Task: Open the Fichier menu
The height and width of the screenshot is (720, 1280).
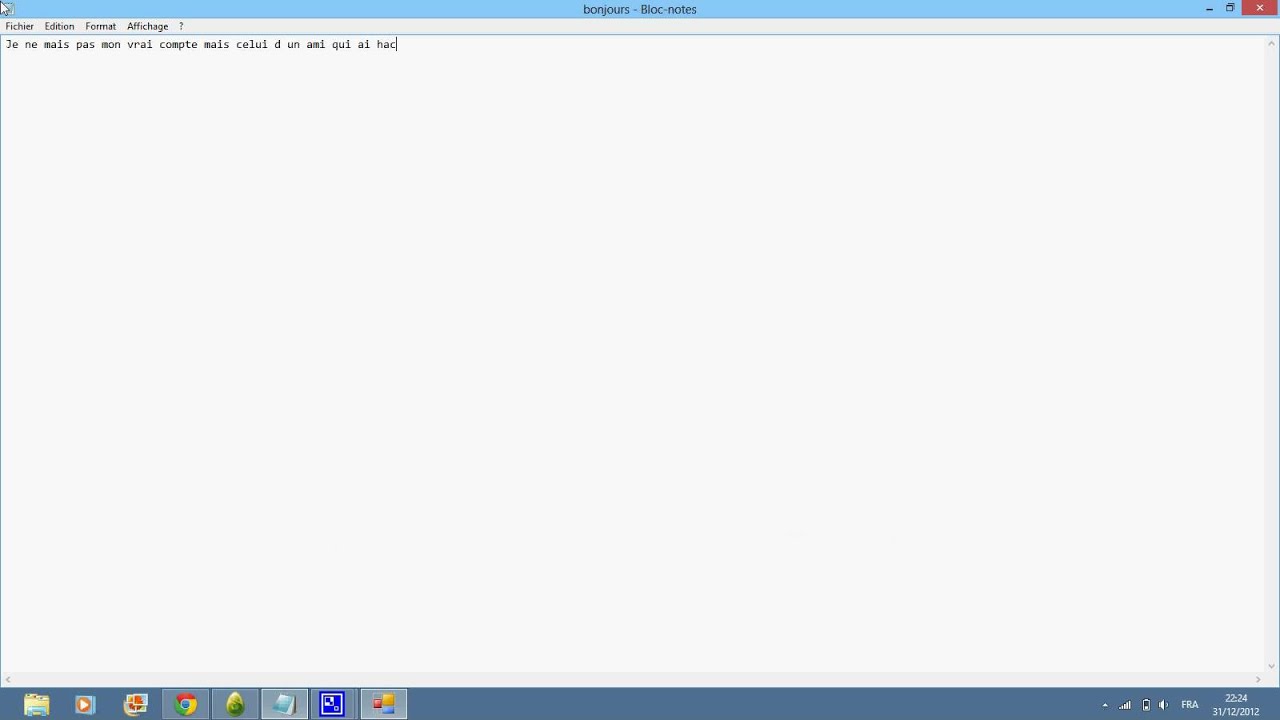Action: (19, 26)
